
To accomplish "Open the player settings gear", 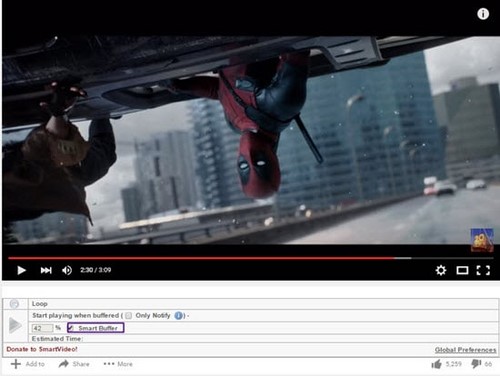I will (x=441, y=270).
